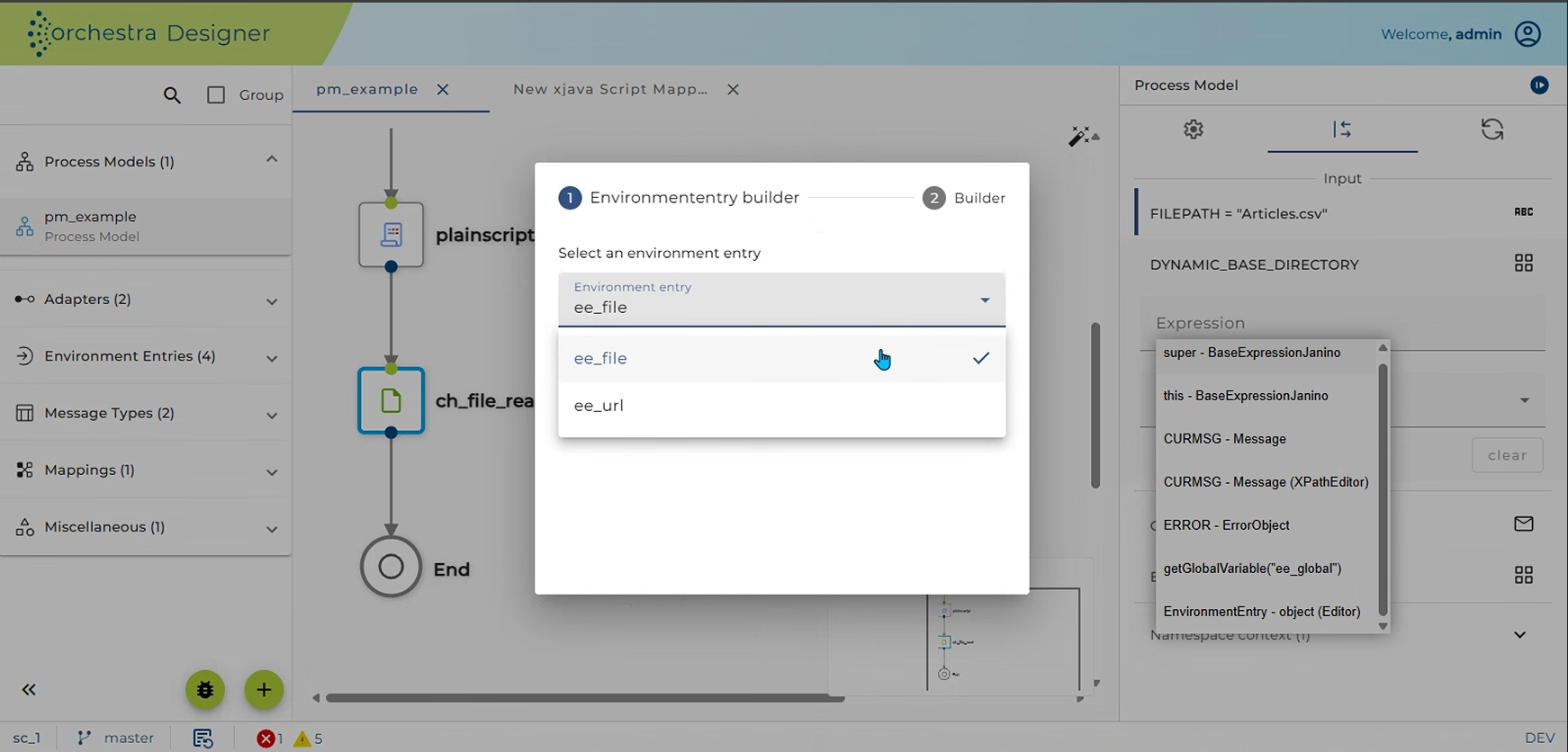The height and width of the screenshot is (752, 1568).
Task: Open the dropdown arrow beside the suggestion list
Action: (x=1525, y=400)
